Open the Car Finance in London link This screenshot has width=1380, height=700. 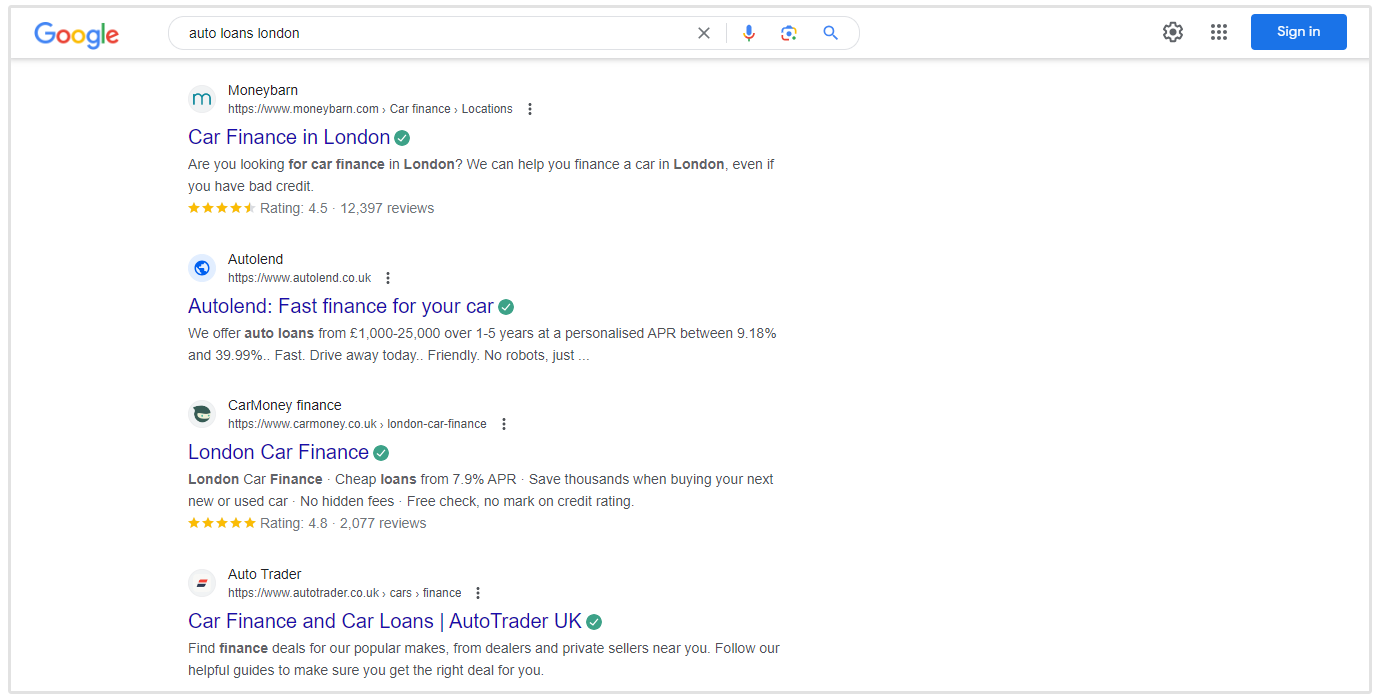pyautogui.click(x=289, y=137)
